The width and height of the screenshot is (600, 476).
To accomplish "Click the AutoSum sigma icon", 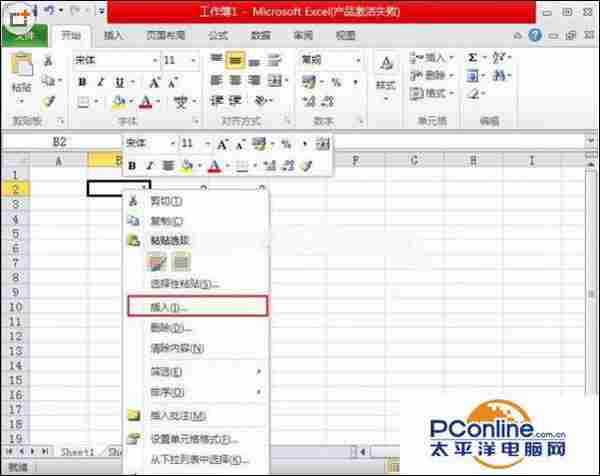I will pos(472,59).
